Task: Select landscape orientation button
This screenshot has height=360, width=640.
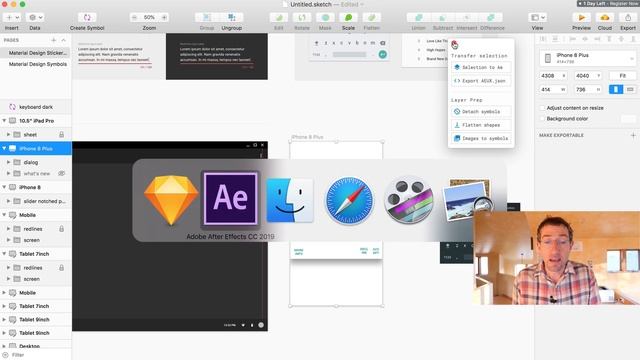Action: click(x=630, y=89)
